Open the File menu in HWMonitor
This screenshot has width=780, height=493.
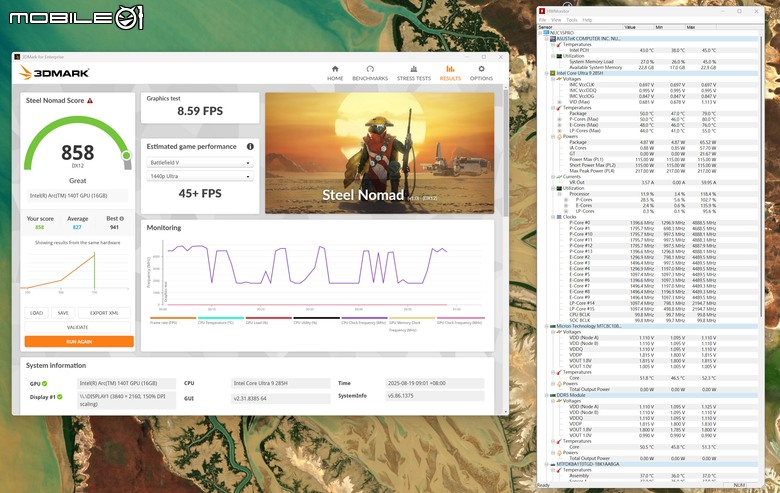point(543,20)
